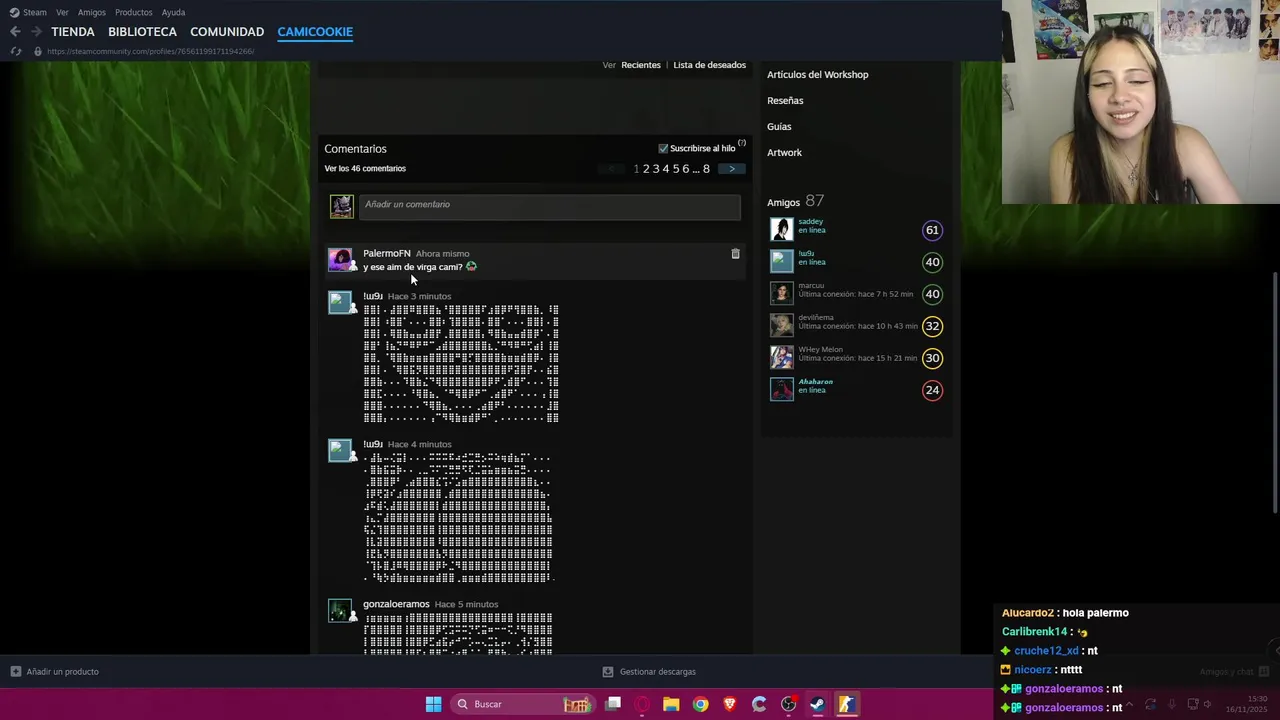This screenshot has width=1280, height=720.
Task: Click your own avatar beside the comment box
Action: (x=342, y=206)
